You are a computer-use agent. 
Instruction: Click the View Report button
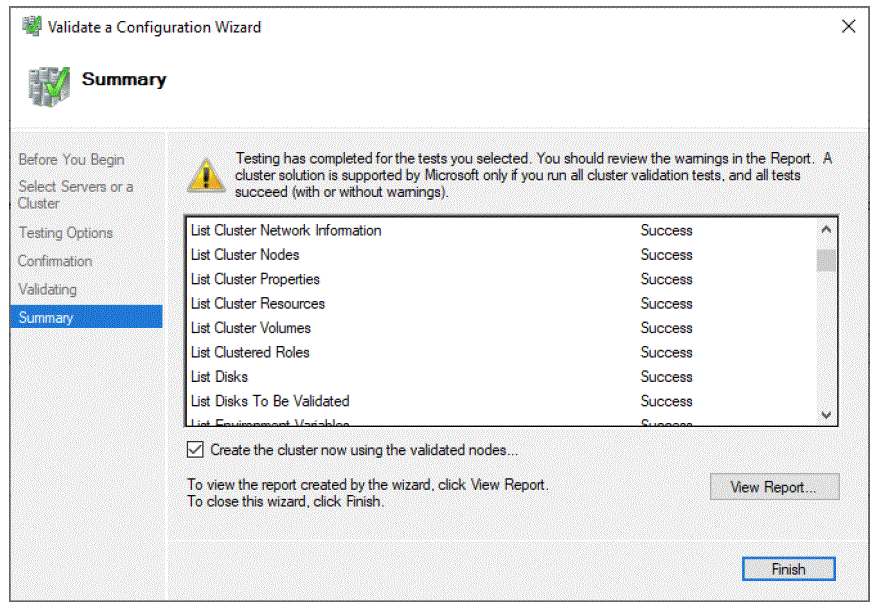point(774,487)
